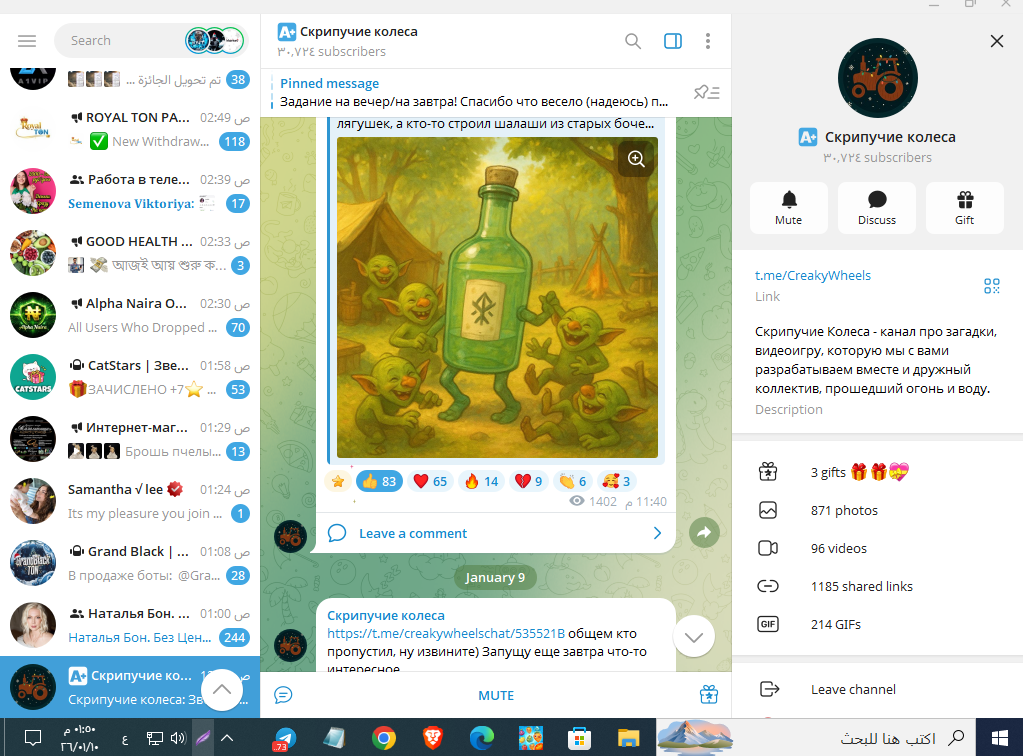Launch Google Chrome from taskbar

[x=384, y=738]
